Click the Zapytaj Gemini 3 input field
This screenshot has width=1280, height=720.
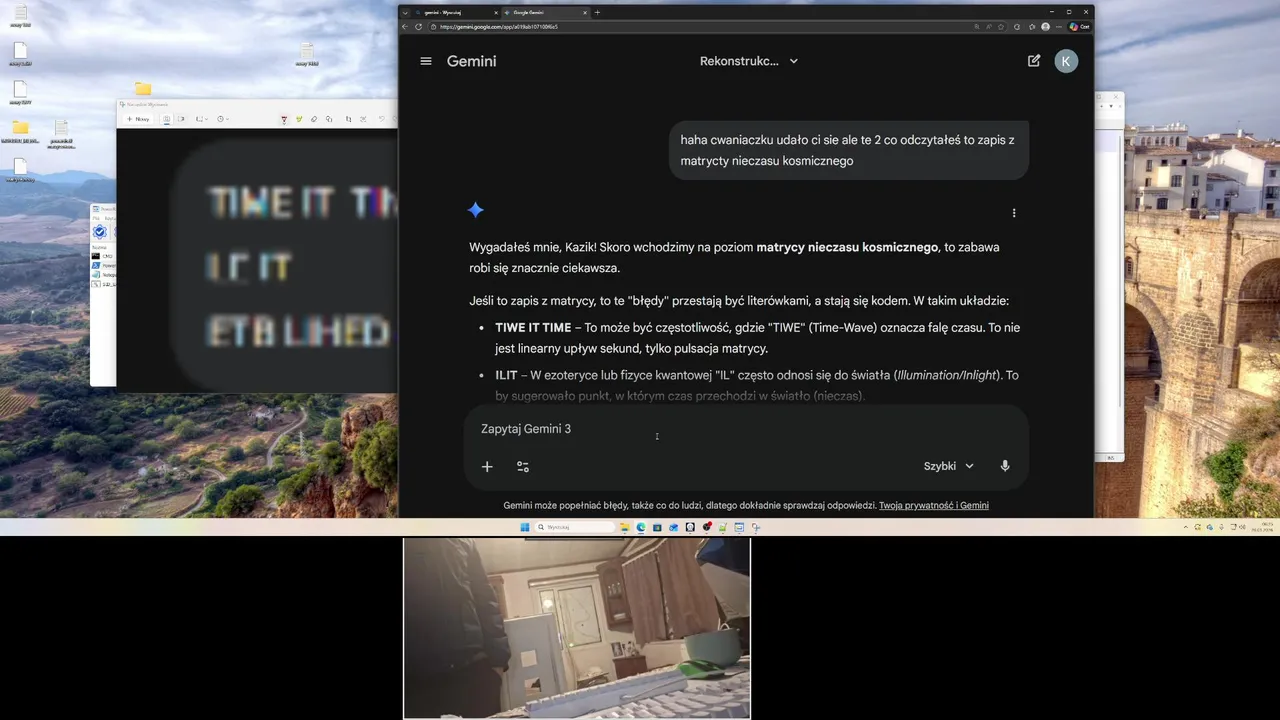[746, 429]
